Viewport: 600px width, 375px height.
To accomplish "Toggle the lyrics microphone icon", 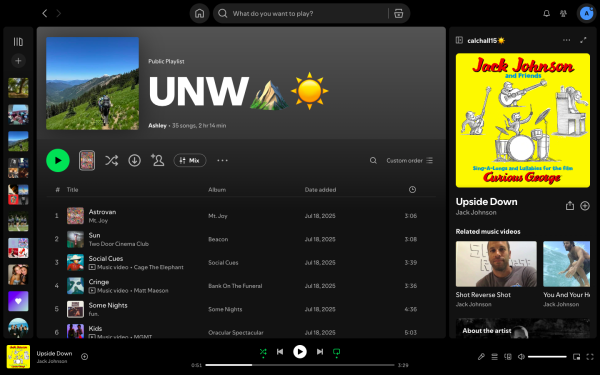I will 481,357.
